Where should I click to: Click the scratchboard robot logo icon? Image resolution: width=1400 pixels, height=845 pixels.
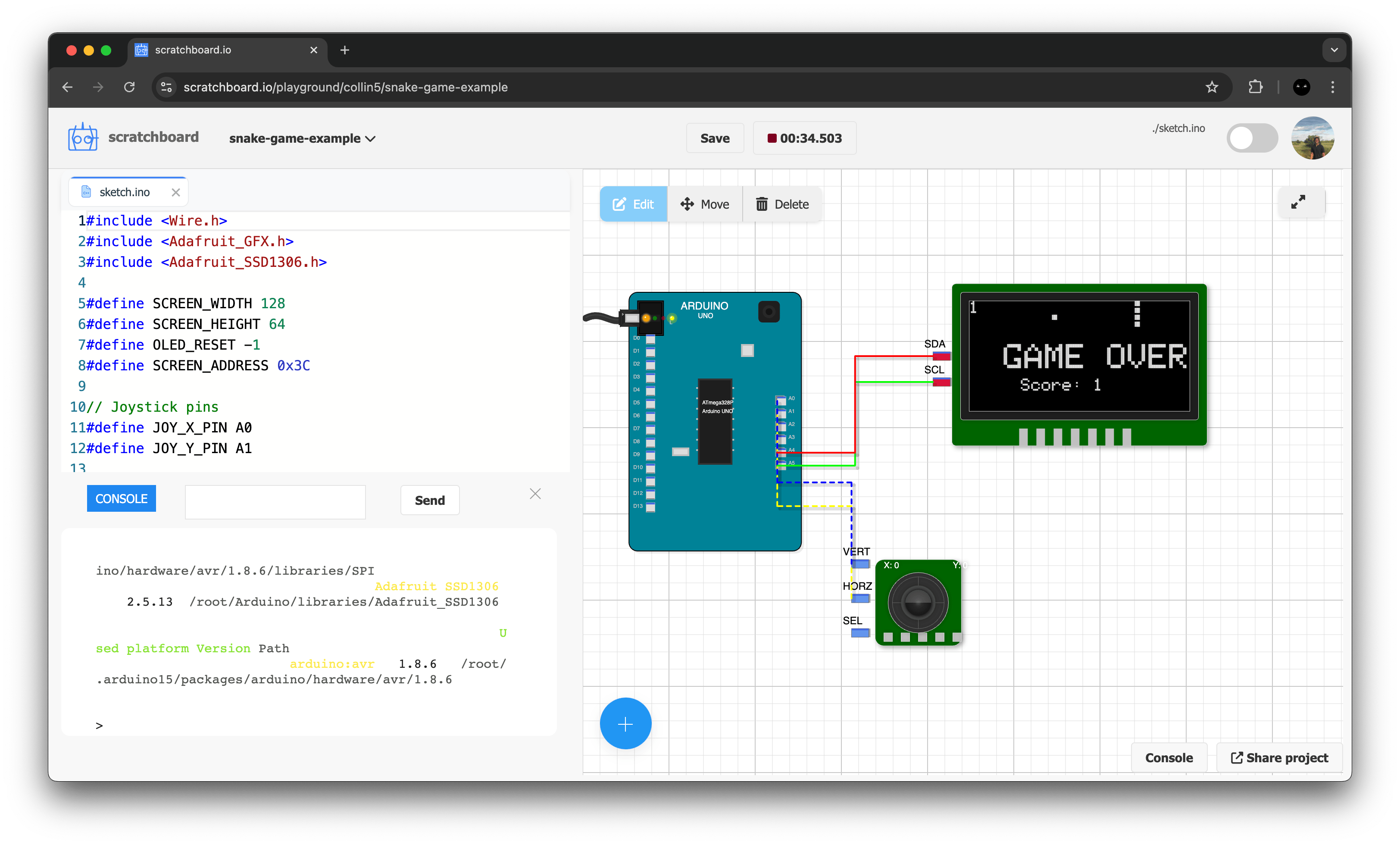point(82,138)
